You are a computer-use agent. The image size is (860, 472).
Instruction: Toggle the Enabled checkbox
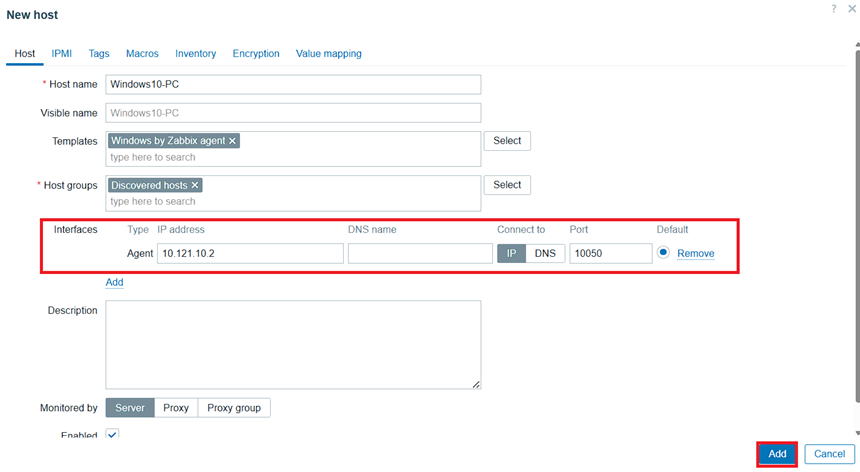point(112,435)
